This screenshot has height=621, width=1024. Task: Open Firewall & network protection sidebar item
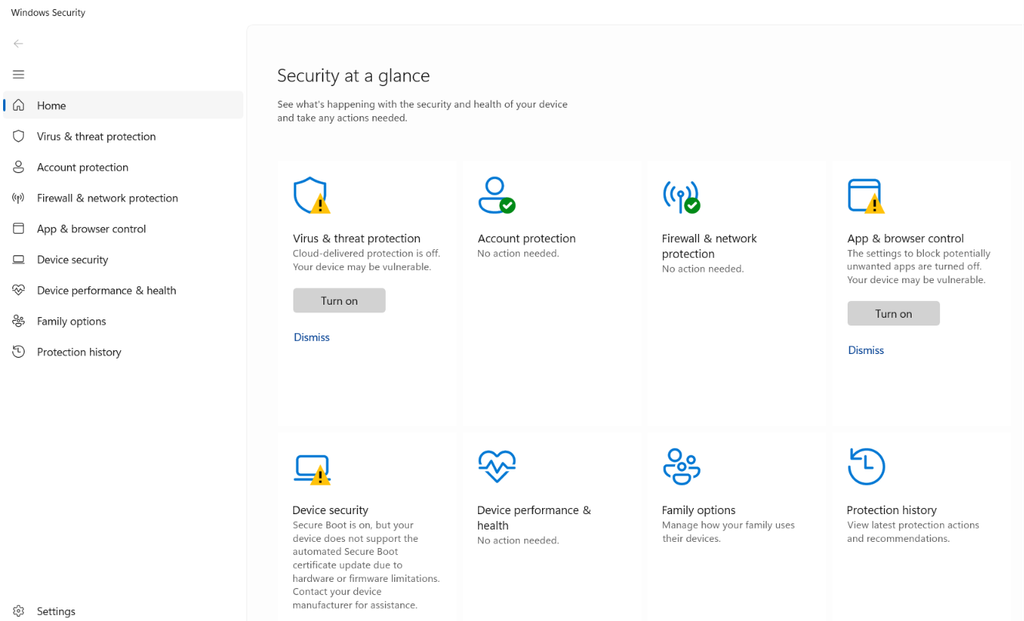tap(123, 198)
